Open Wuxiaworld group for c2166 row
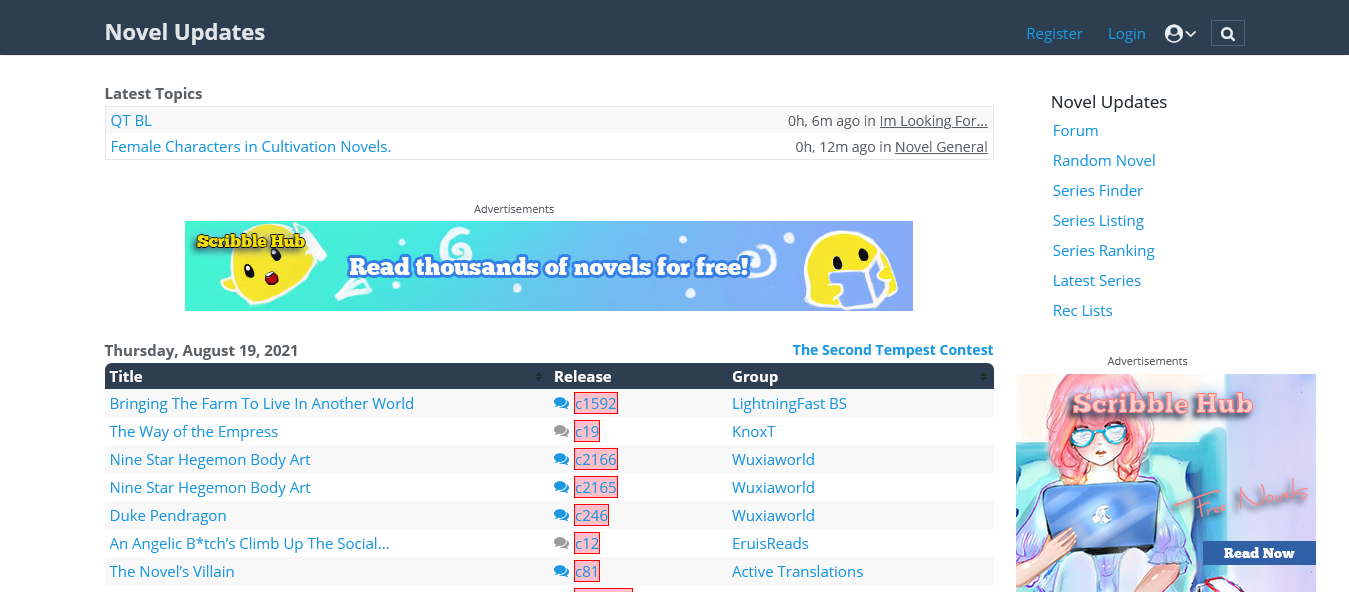The height and width of the screenshot is (592, 1349). pos(773,460)
